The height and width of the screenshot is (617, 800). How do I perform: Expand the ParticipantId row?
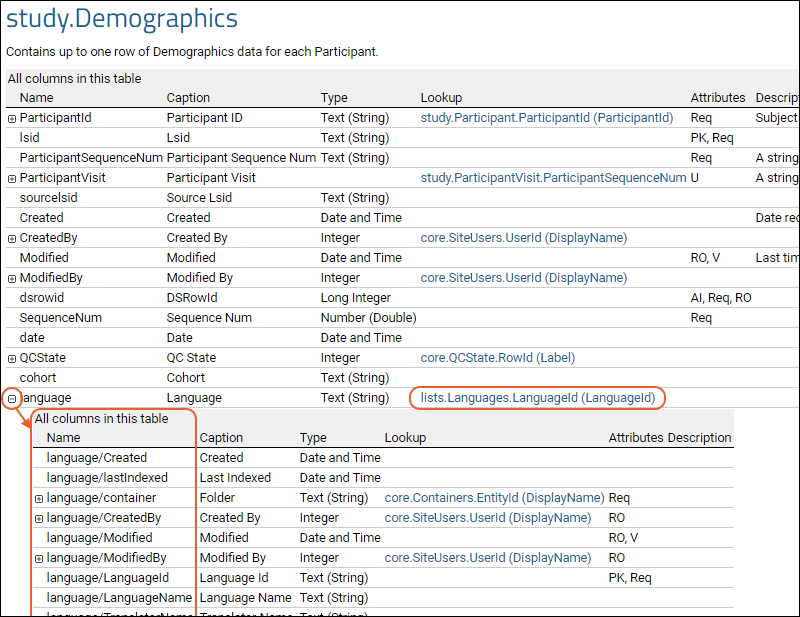coord(12,118)
